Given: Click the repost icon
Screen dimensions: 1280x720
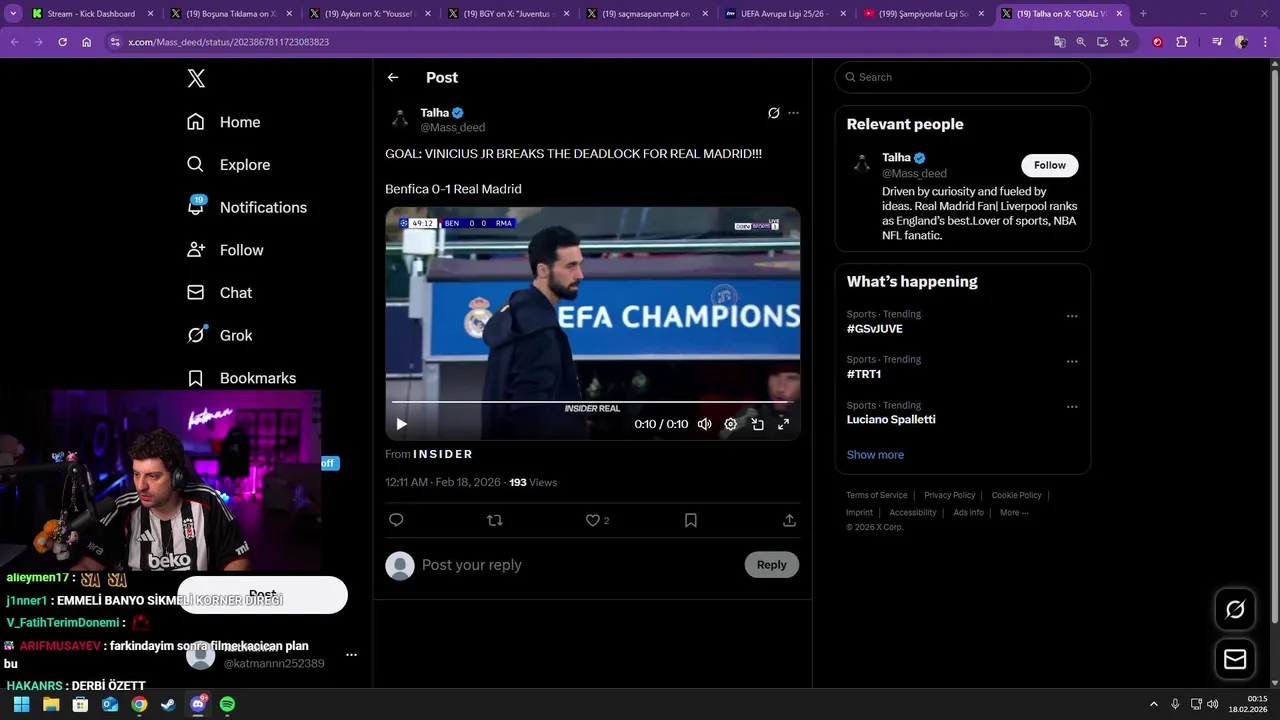Looking at the screenshot, I should point(494,520).
